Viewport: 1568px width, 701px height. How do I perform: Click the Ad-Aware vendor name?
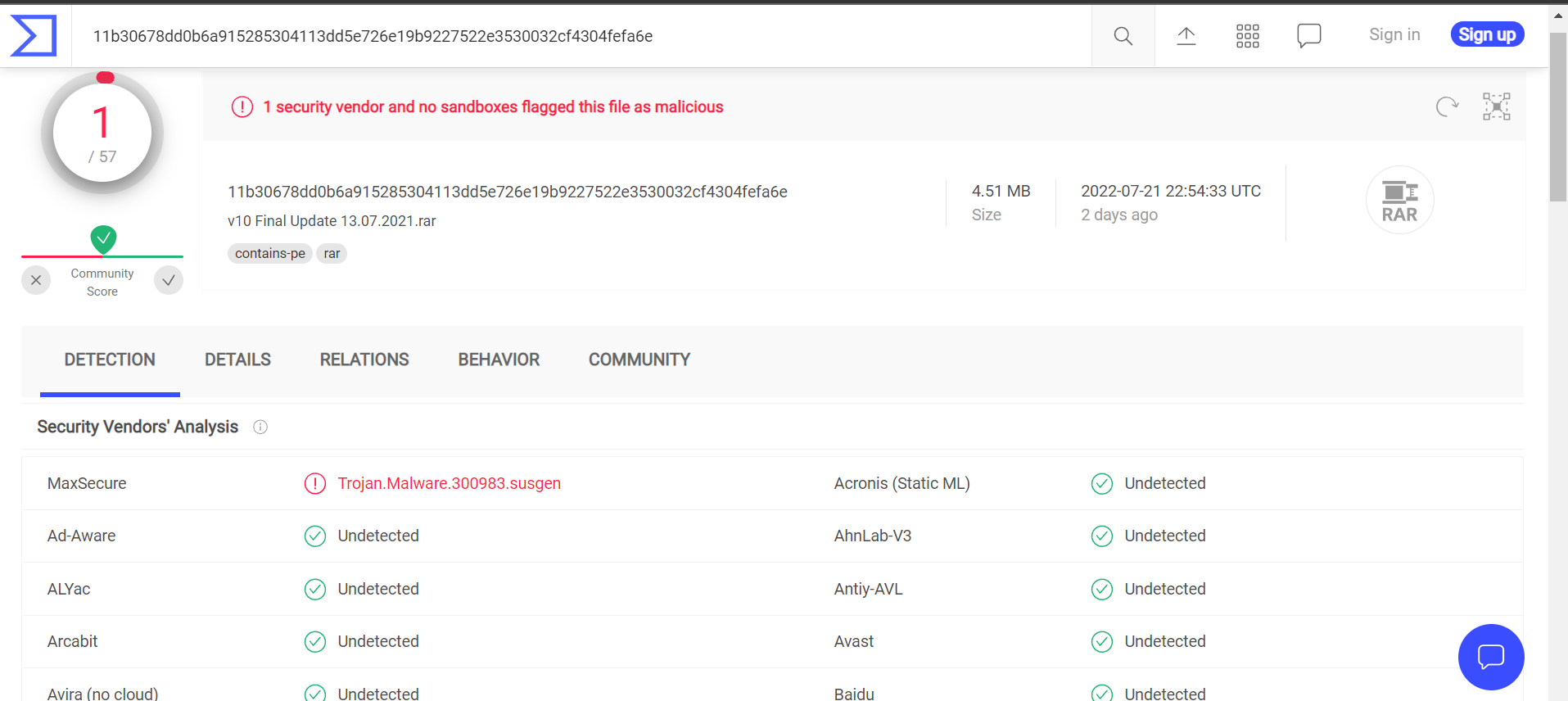pyautogui.click(x=81, y=536)
